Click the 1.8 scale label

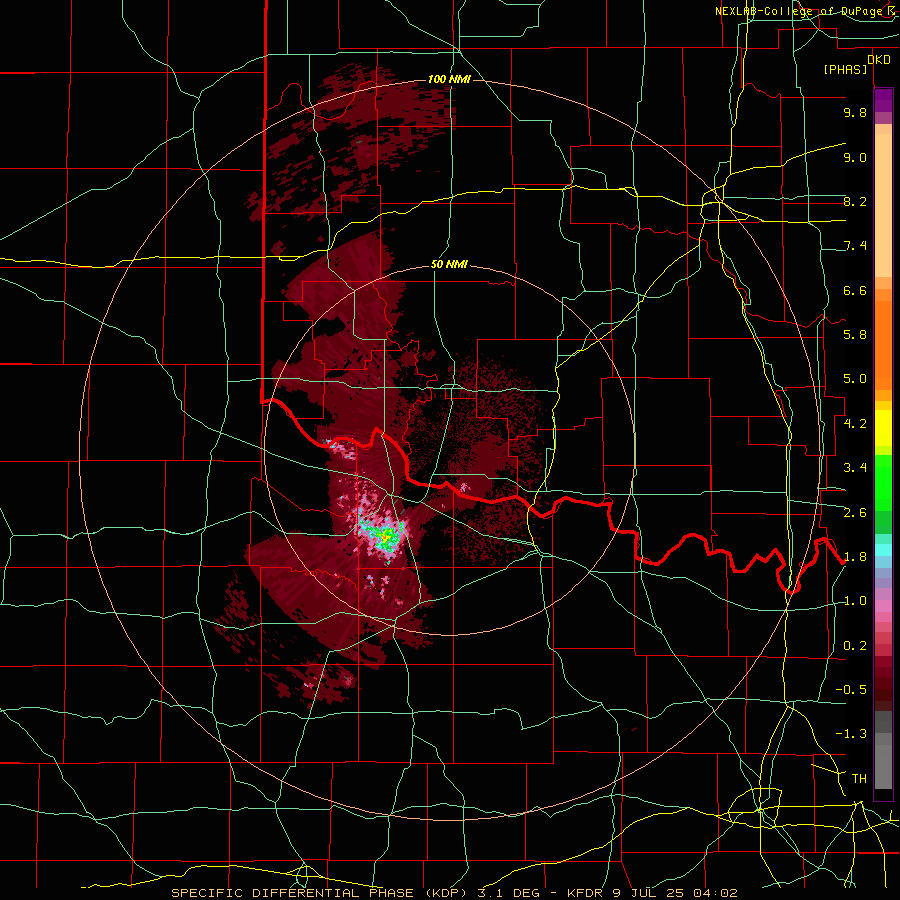(855, 557)
